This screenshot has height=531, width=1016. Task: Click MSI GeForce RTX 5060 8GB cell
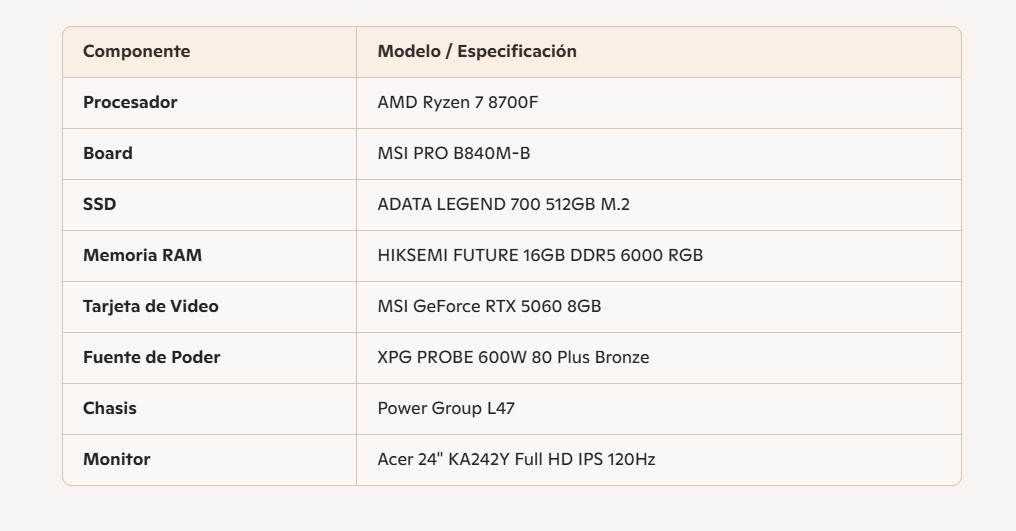pos(489,307)
